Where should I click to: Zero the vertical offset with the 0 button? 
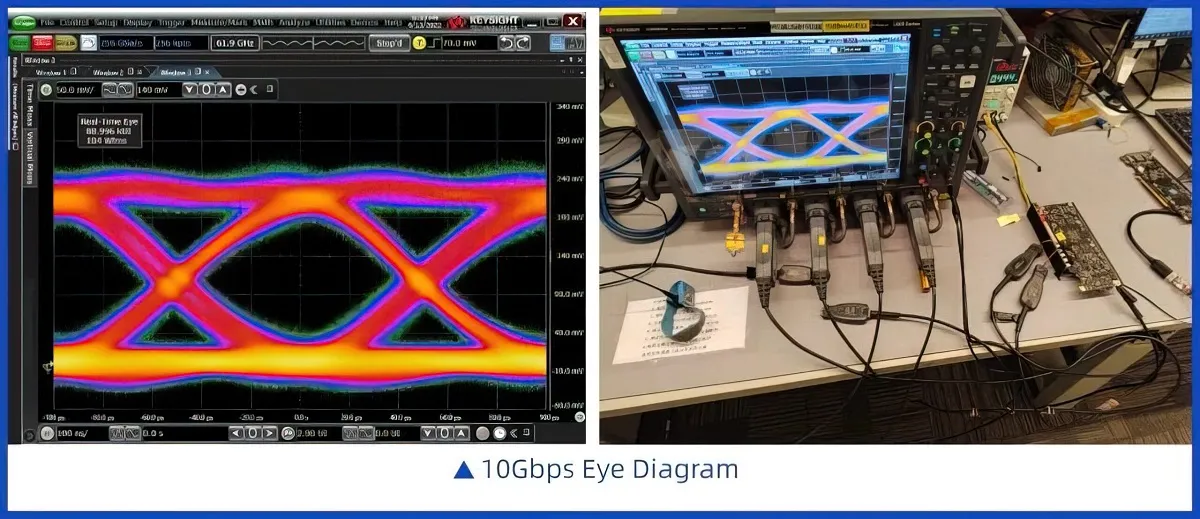coord(207,90)
